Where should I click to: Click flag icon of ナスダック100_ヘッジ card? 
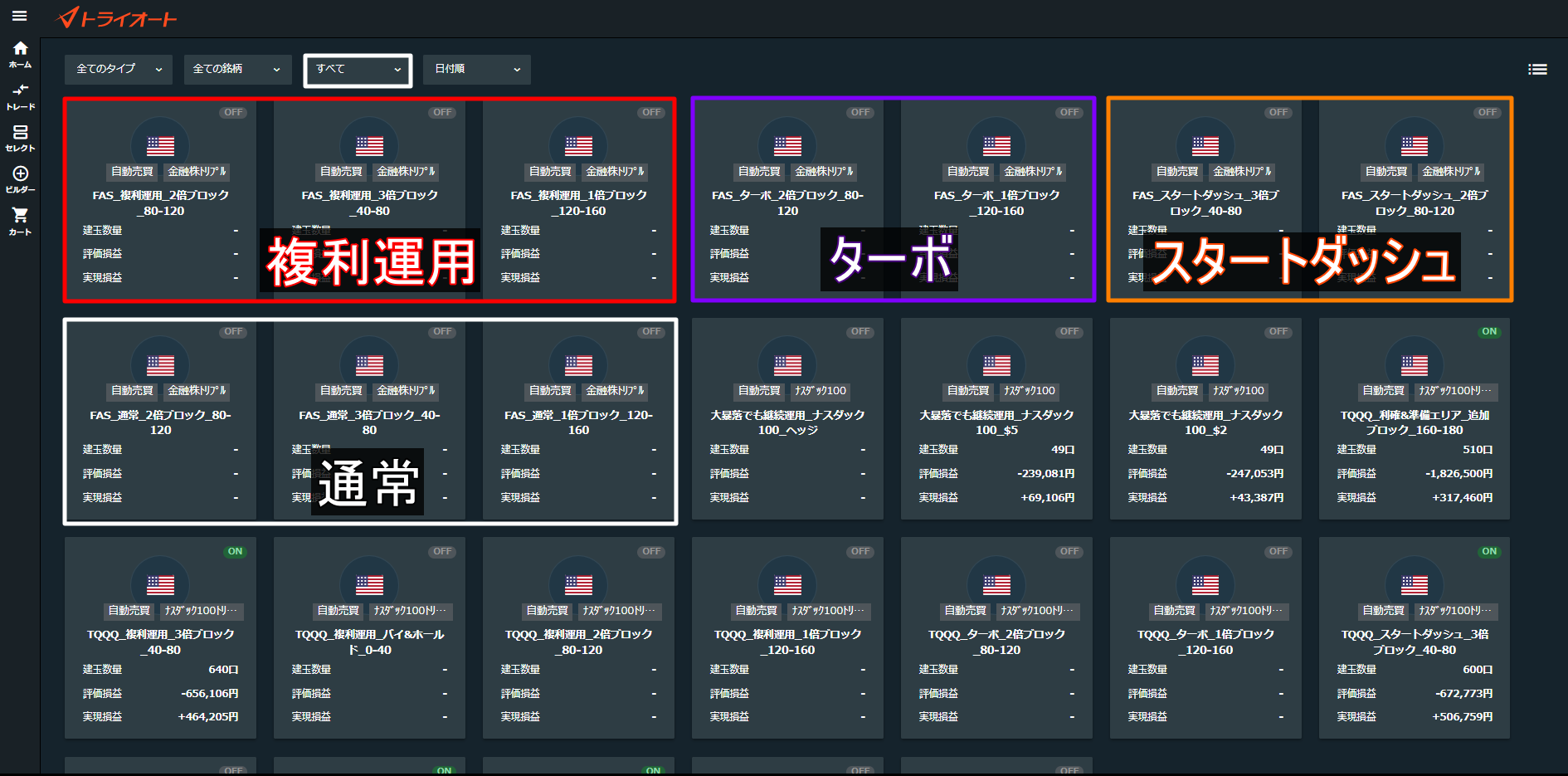pos(787,365)
